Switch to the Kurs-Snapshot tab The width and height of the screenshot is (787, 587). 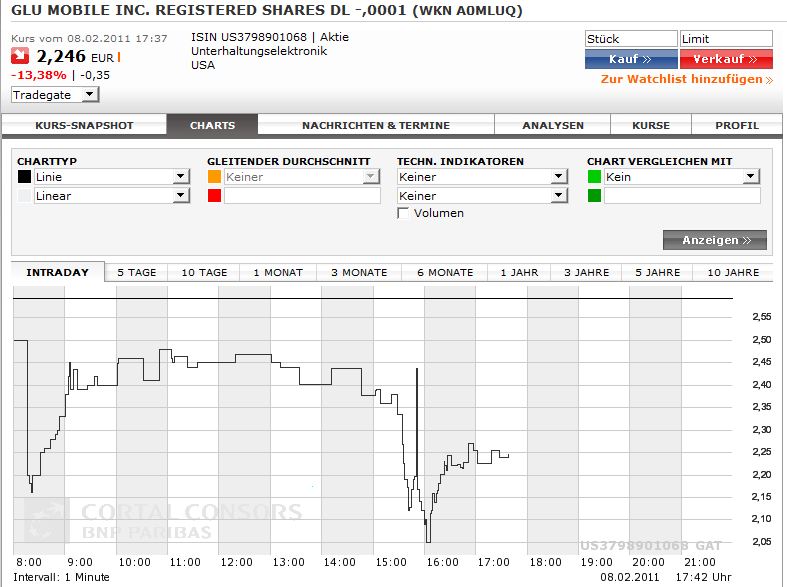coord(84,125)
